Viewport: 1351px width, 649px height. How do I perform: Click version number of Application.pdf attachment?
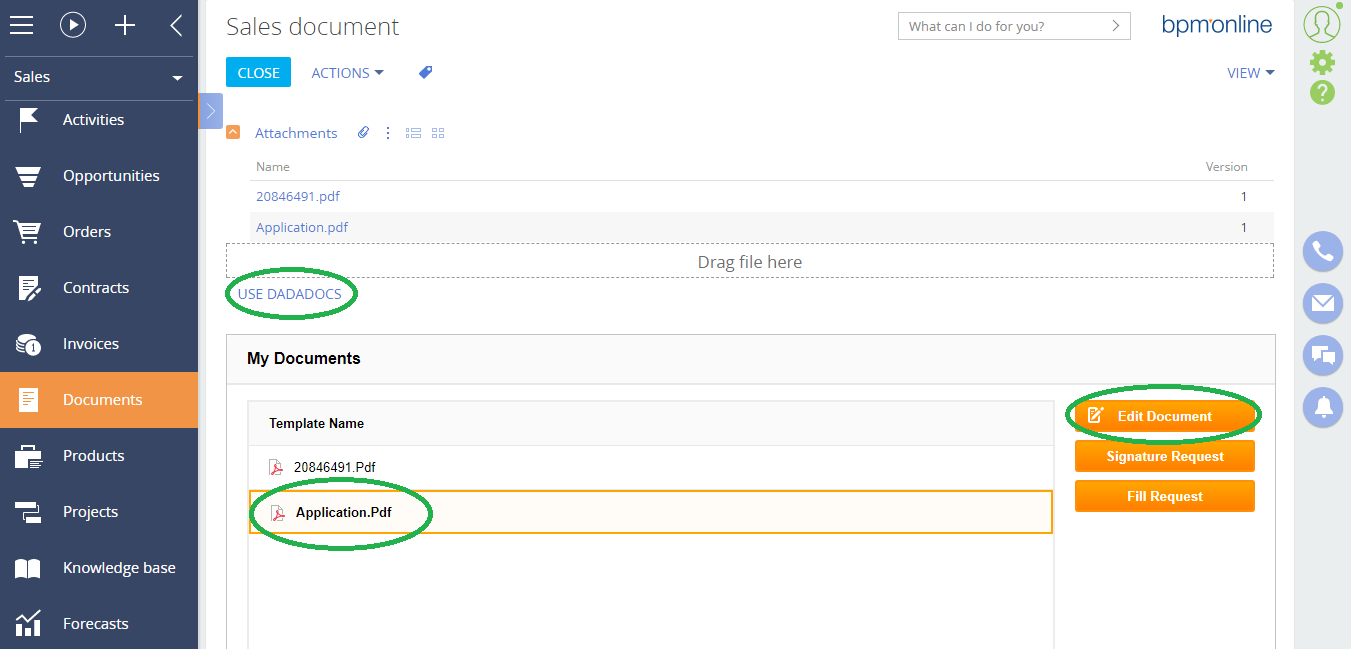coord(1244,227)
